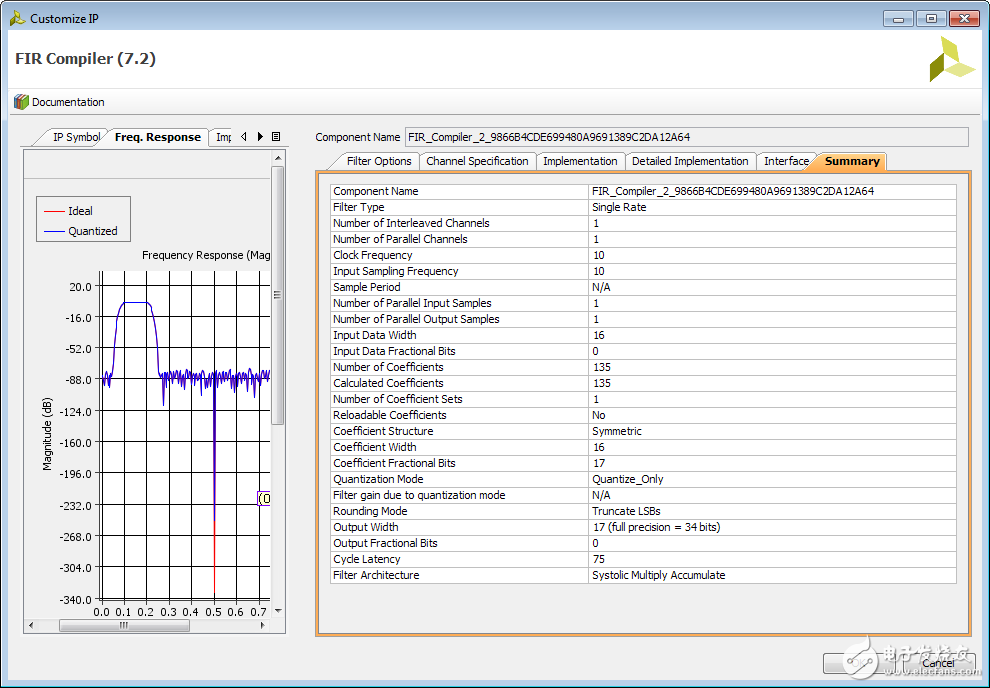Viewport: 990px width, 688px height.
Task: Open the Interface tab
Action: point(786,161)
